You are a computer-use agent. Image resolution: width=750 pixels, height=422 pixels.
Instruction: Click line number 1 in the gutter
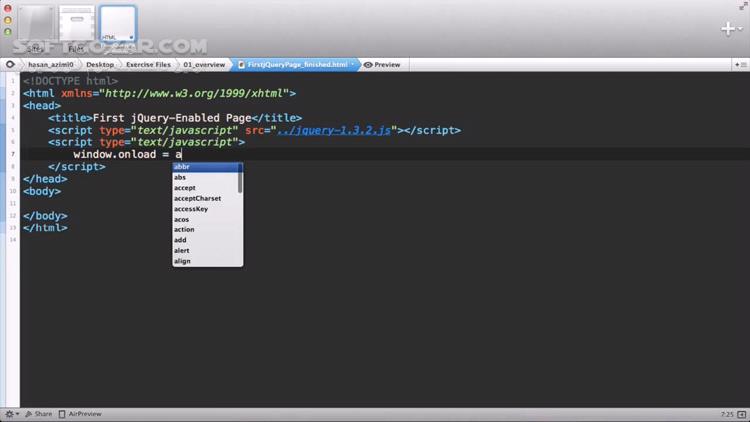click(13, 81)
